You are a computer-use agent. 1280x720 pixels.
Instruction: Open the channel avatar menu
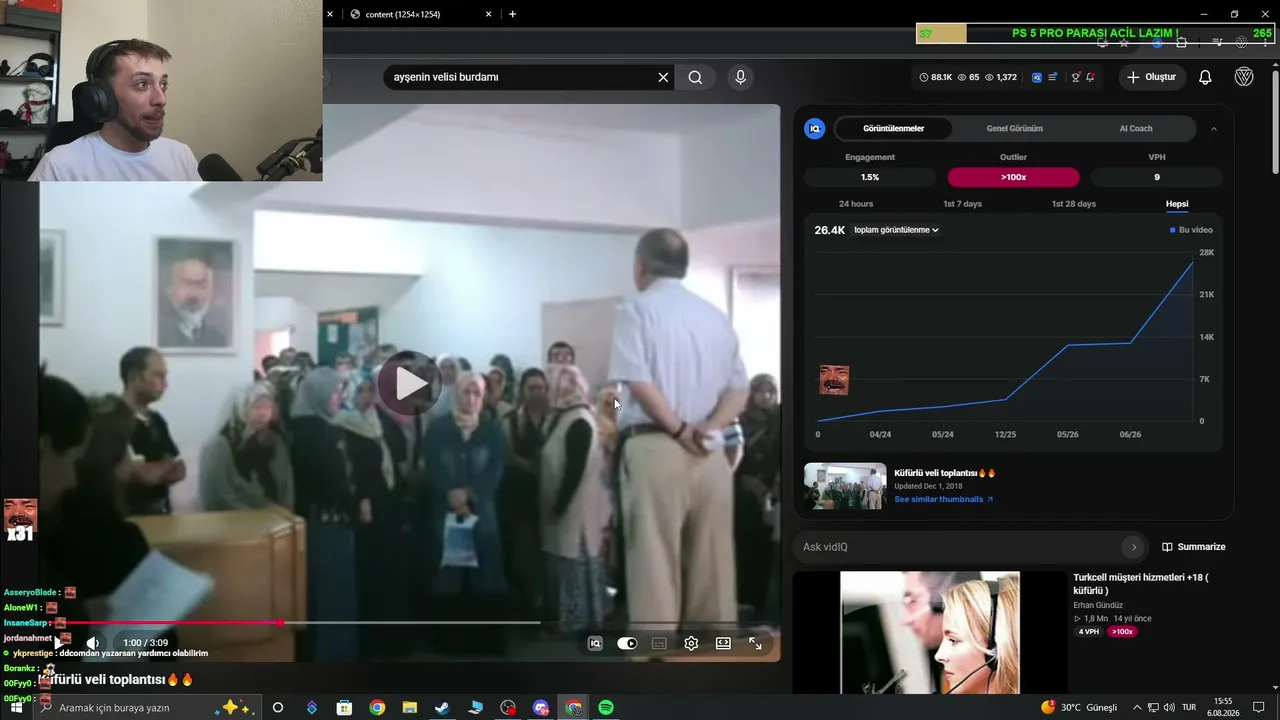(x=1244, y=77)
